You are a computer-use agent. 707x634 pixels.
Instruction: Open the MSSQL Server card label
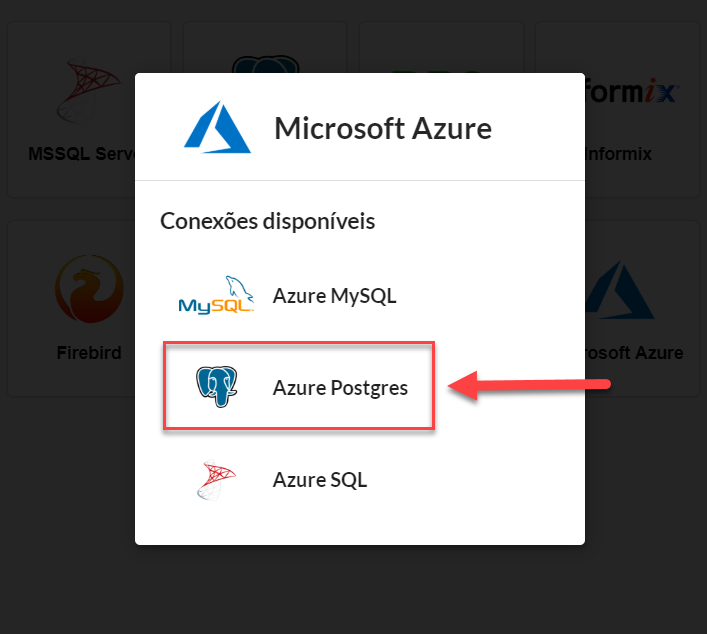[x=81, y=154]
